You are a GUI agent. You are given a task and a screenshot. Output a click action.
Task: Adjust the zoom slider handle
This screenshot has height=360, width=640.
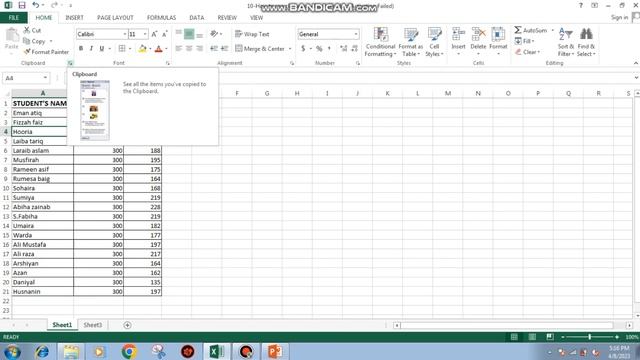tap(589, 337)
